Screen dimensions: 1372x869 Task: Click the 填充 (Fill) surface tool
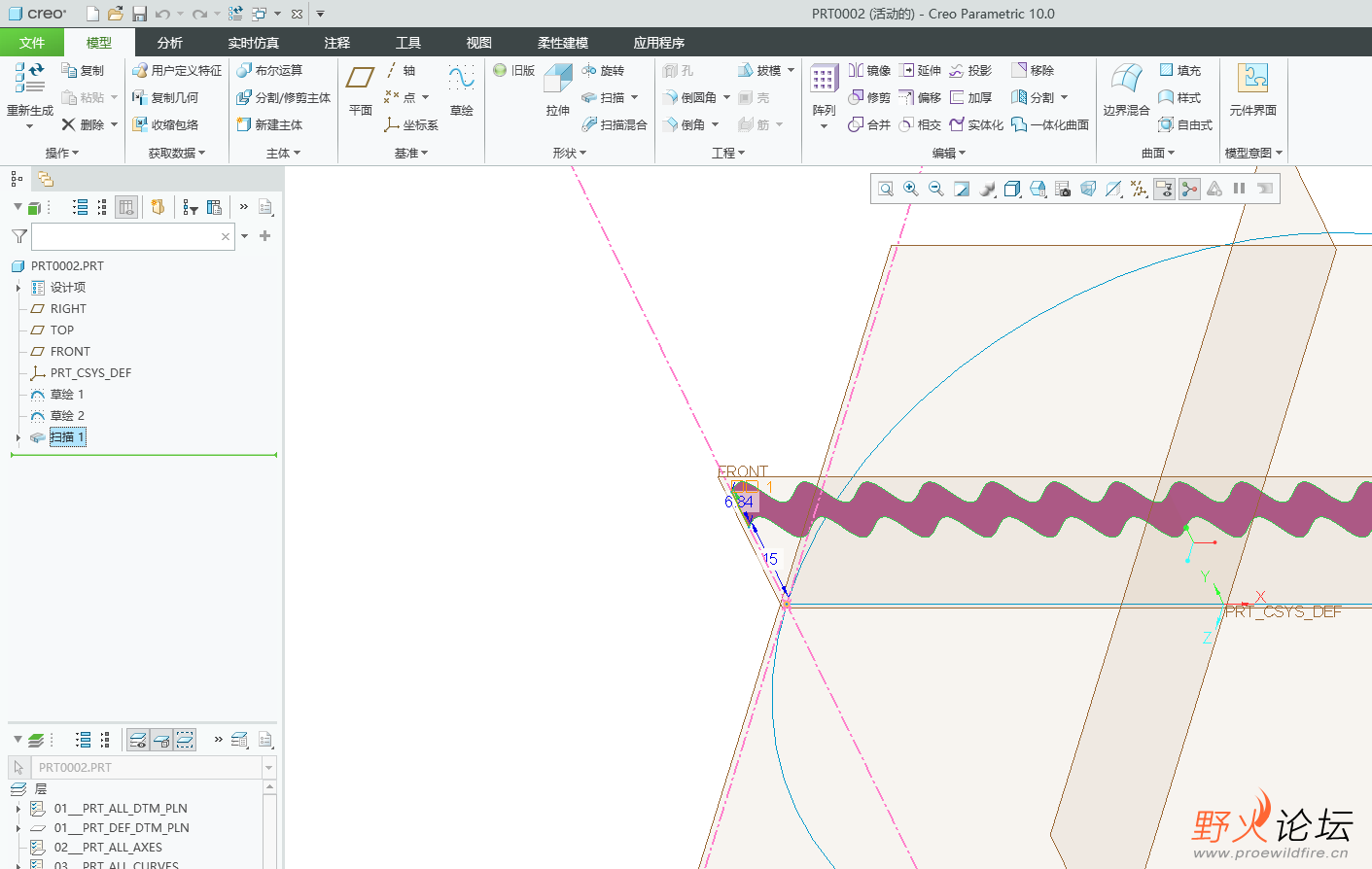coord(1180,71)
